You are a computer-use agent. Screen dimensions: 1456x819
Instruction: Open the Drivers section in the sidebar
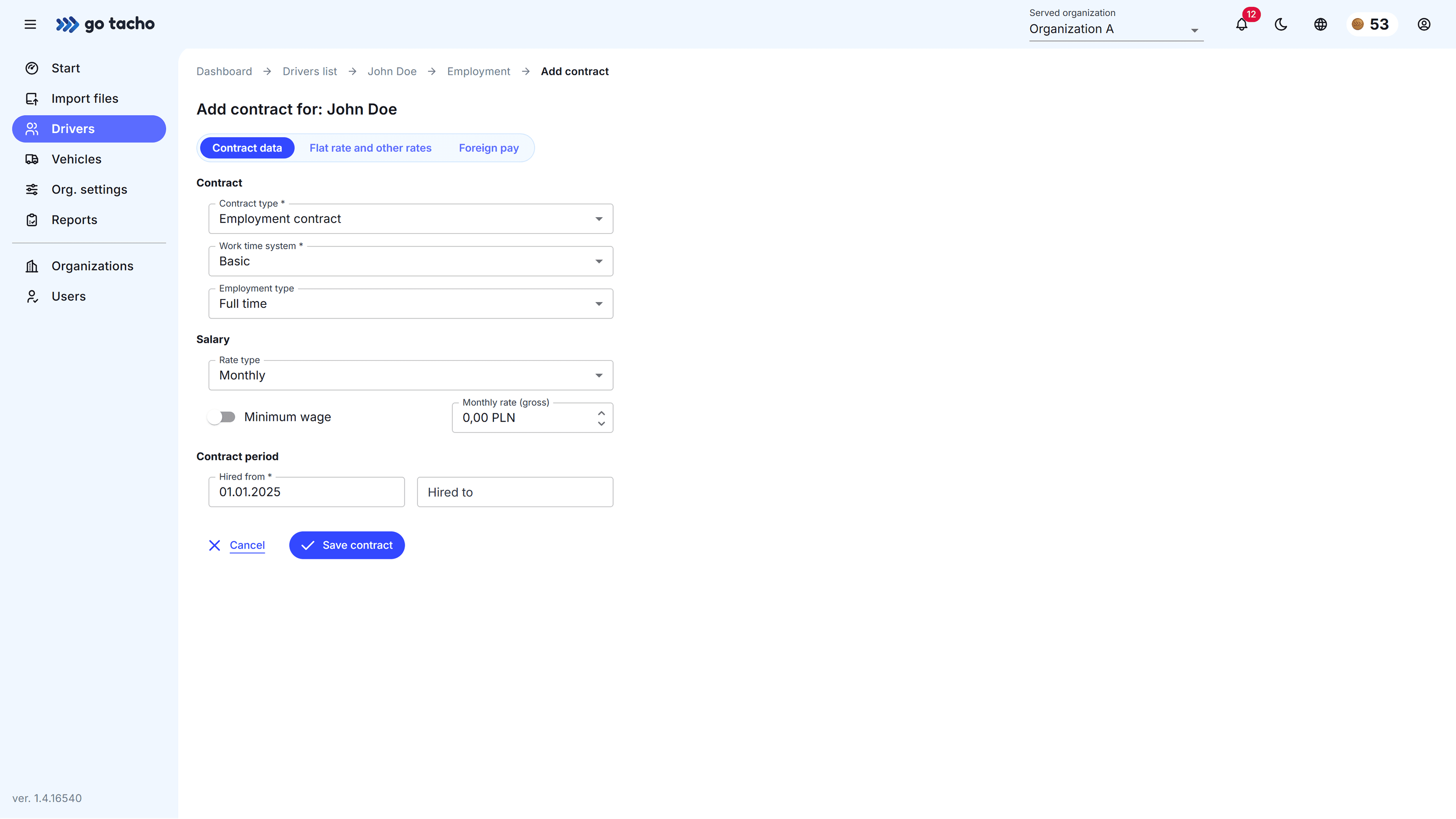tap(72, 128)
